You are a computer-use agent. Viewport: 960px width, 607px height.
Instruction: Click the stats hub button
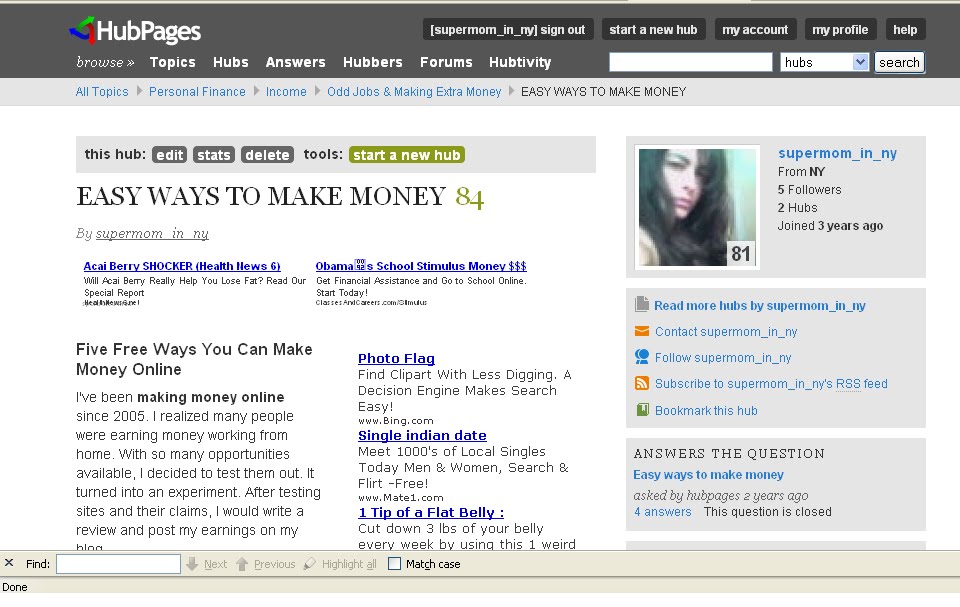(x=214, y=155)
